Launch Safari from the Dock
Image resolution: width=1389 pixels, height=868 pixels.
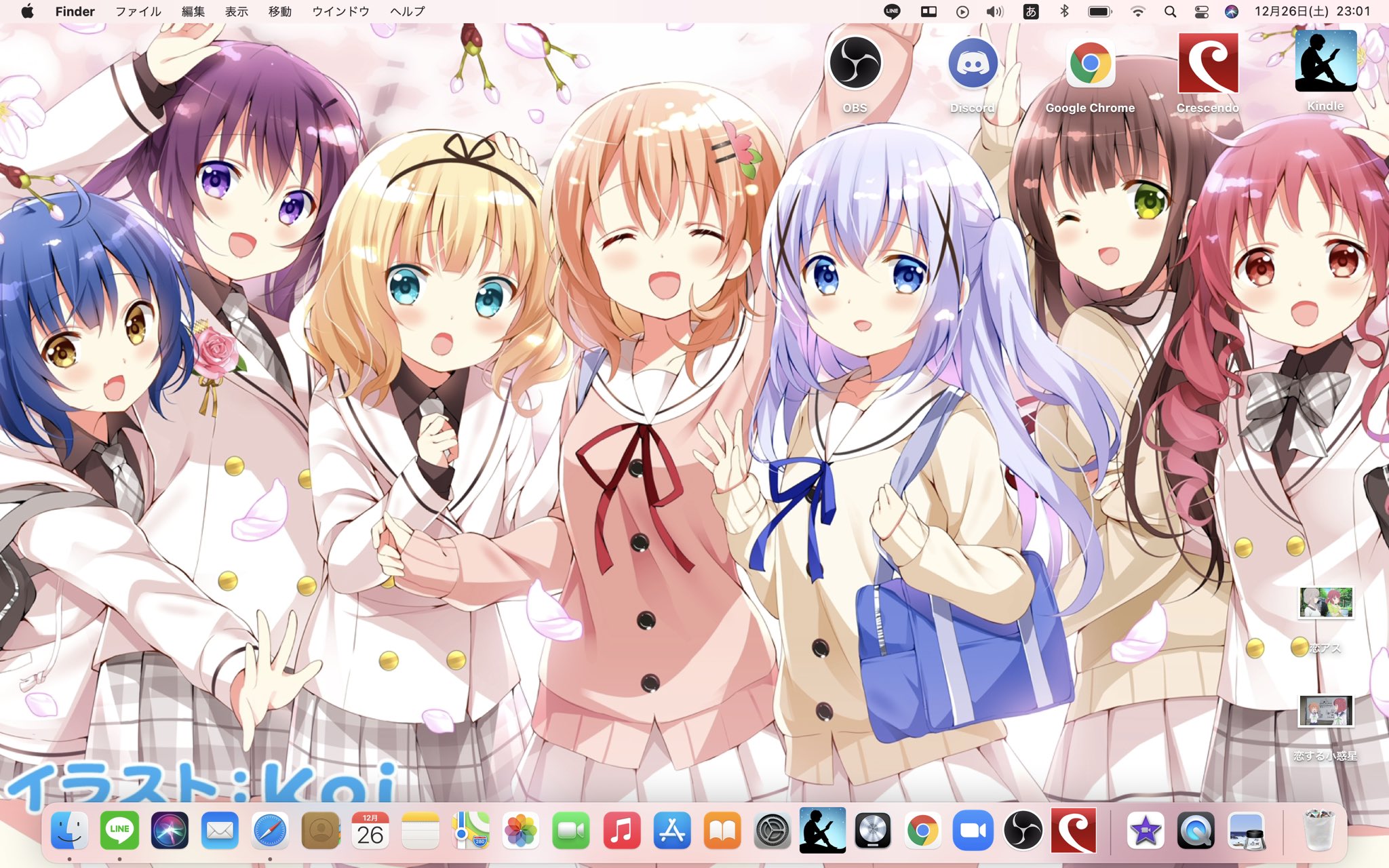[x=270, y=830]
